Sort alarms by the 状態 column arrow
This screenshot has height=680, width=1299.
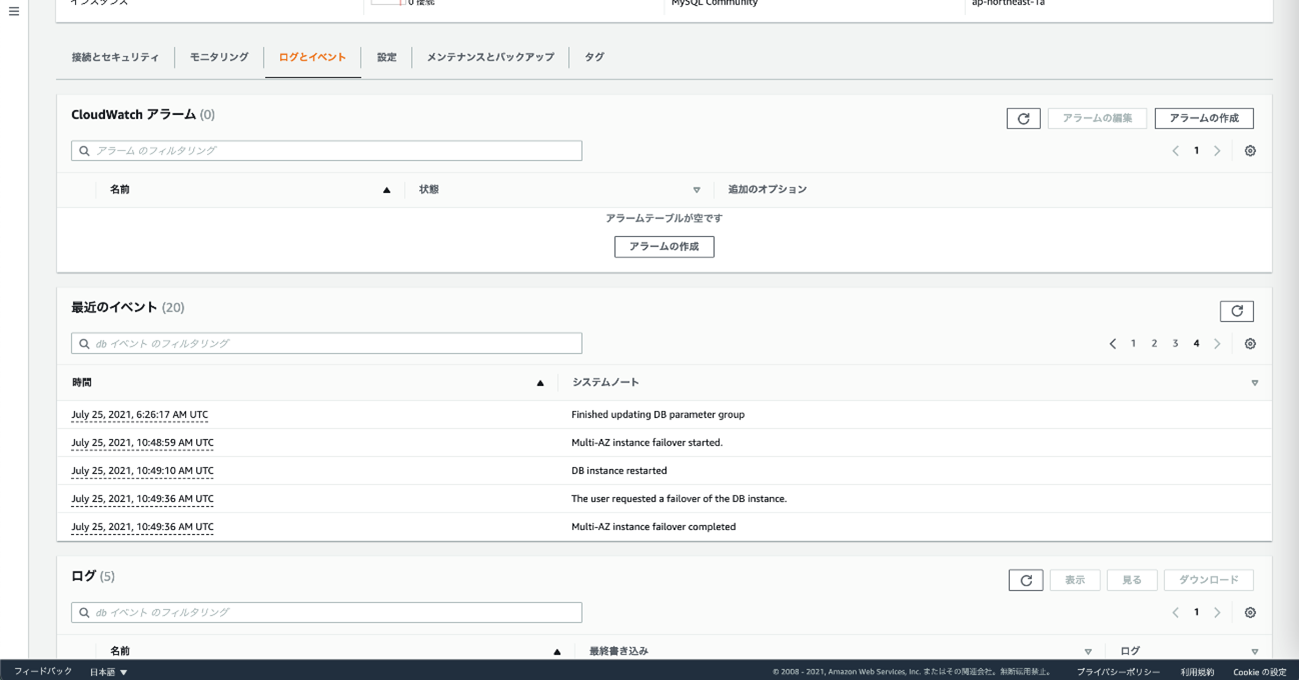(697, 190)
